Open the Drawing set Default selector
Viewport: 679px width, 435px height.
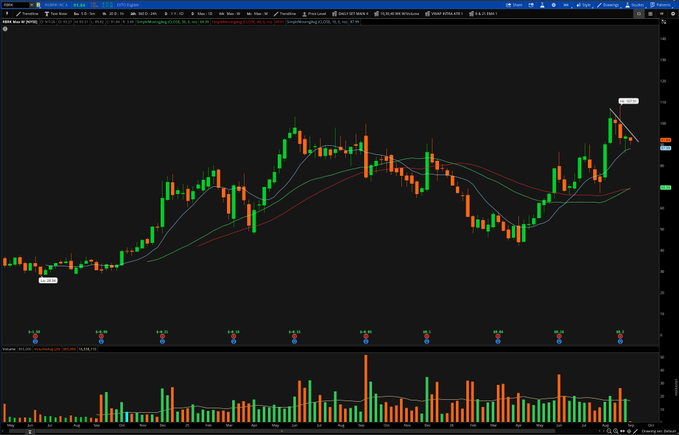(659, 431)
